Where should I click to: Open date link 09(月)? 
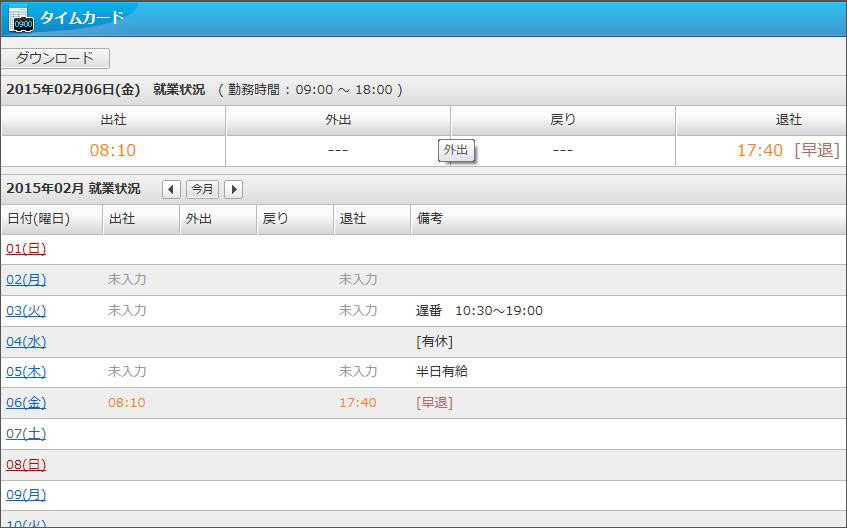tap(26, 495)
